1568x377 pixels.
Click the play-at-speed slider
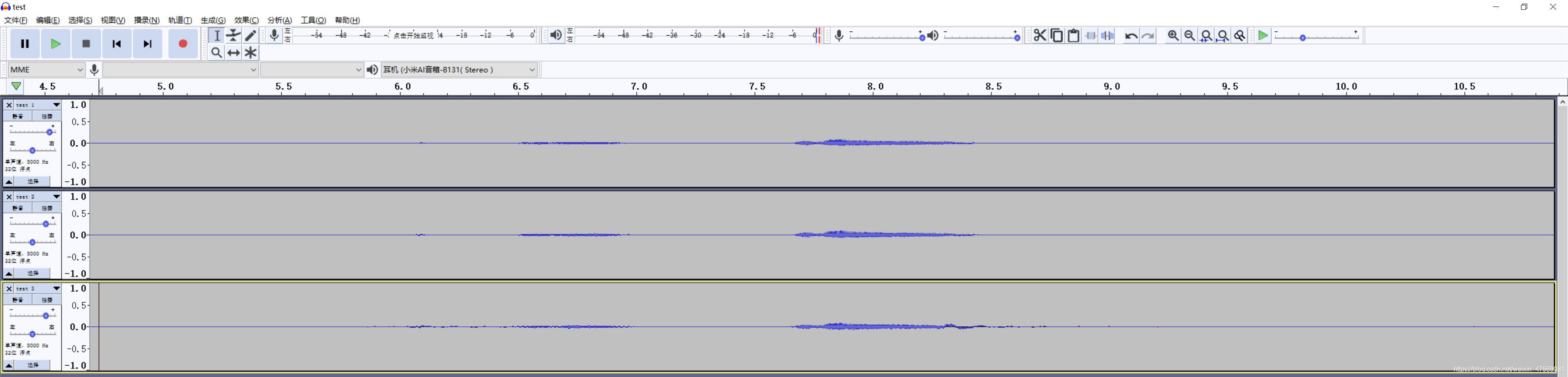coord(1316,36)
